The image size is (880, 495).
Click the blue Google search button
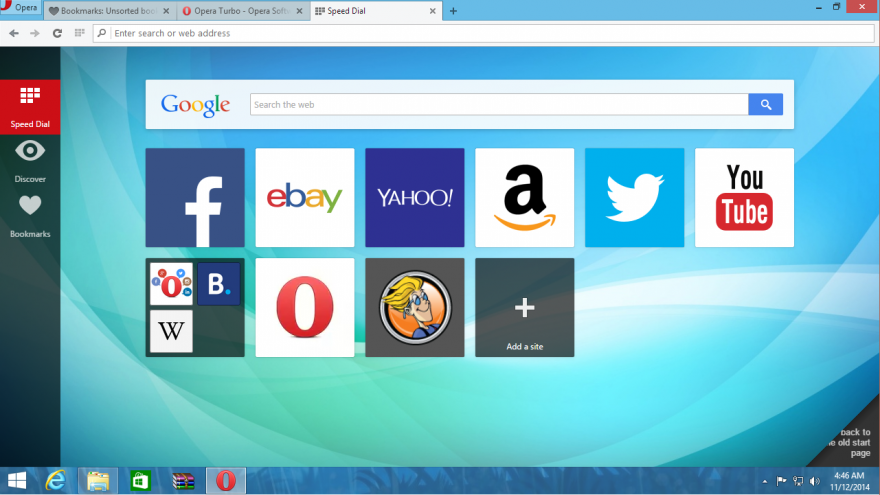point(765,104)
